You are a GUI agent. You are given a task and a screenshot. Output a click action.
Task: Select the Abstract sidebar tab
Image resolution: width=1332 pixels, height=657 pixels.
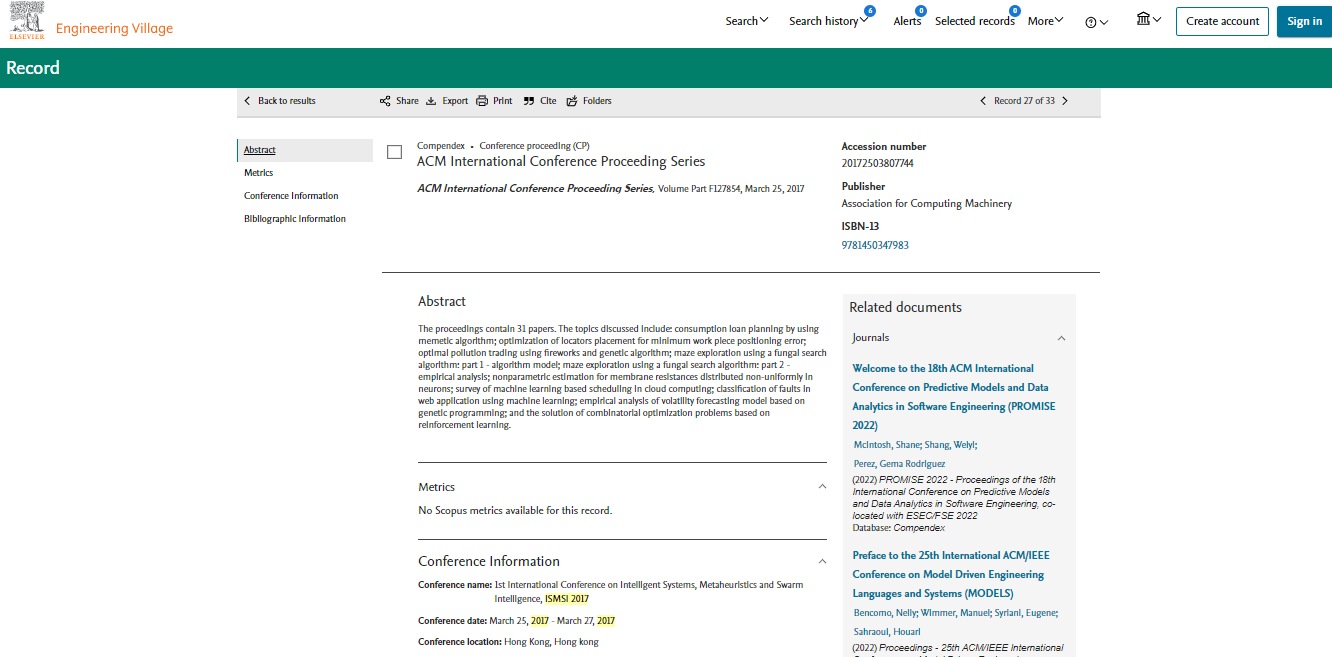[x=305, y=150]
